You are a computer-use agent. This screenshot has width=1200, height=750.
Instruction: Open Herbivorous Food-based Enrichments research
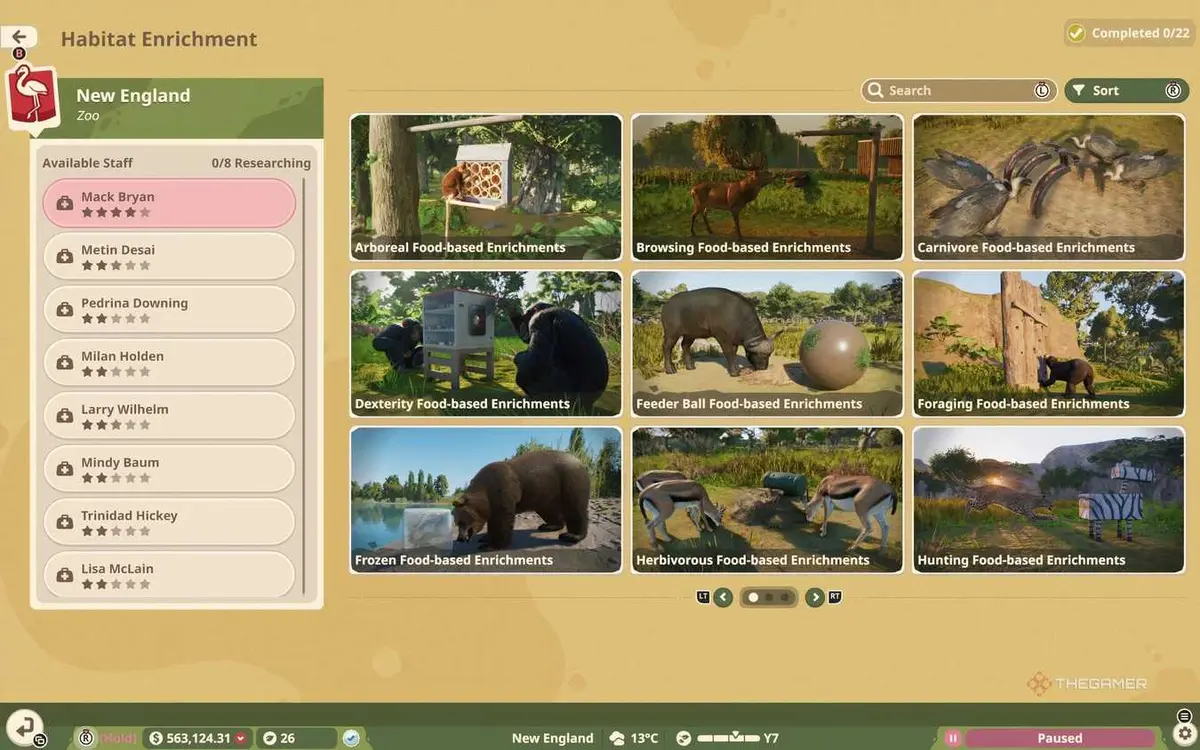click(x=768, y=500)
